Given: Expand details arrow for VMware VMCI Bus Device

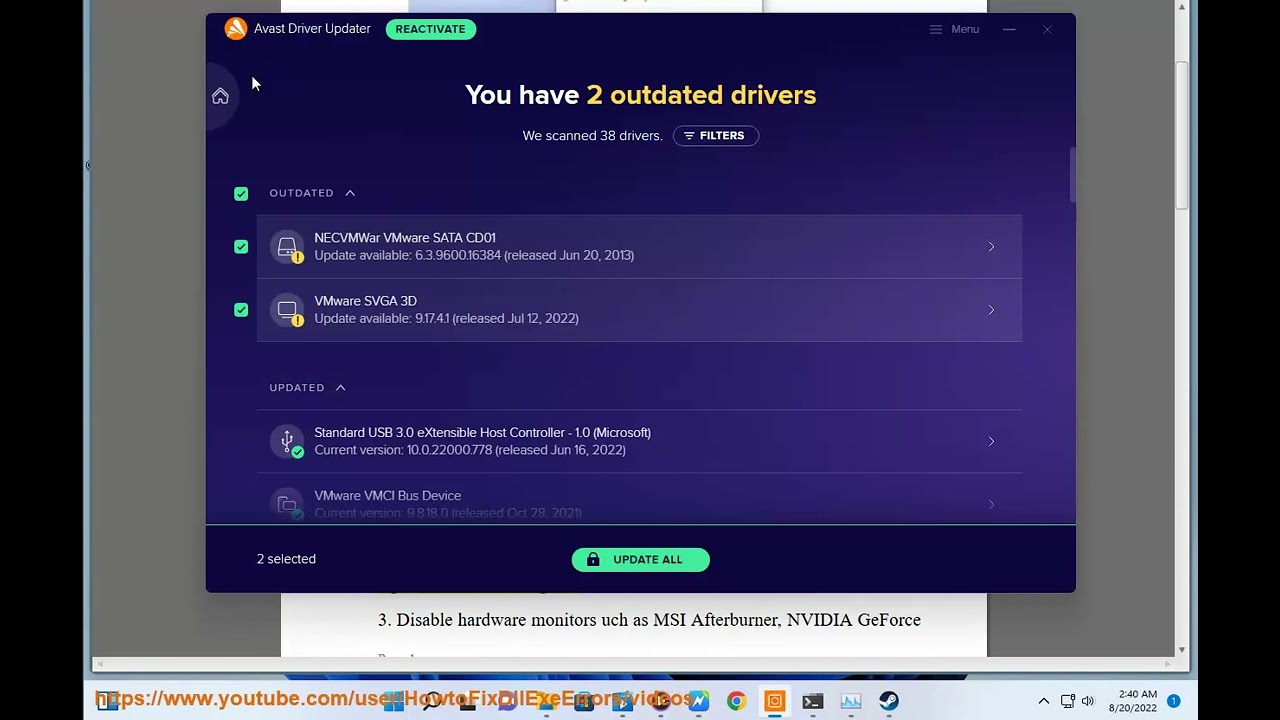Looking at the screenshot, I should coord(991,504).
